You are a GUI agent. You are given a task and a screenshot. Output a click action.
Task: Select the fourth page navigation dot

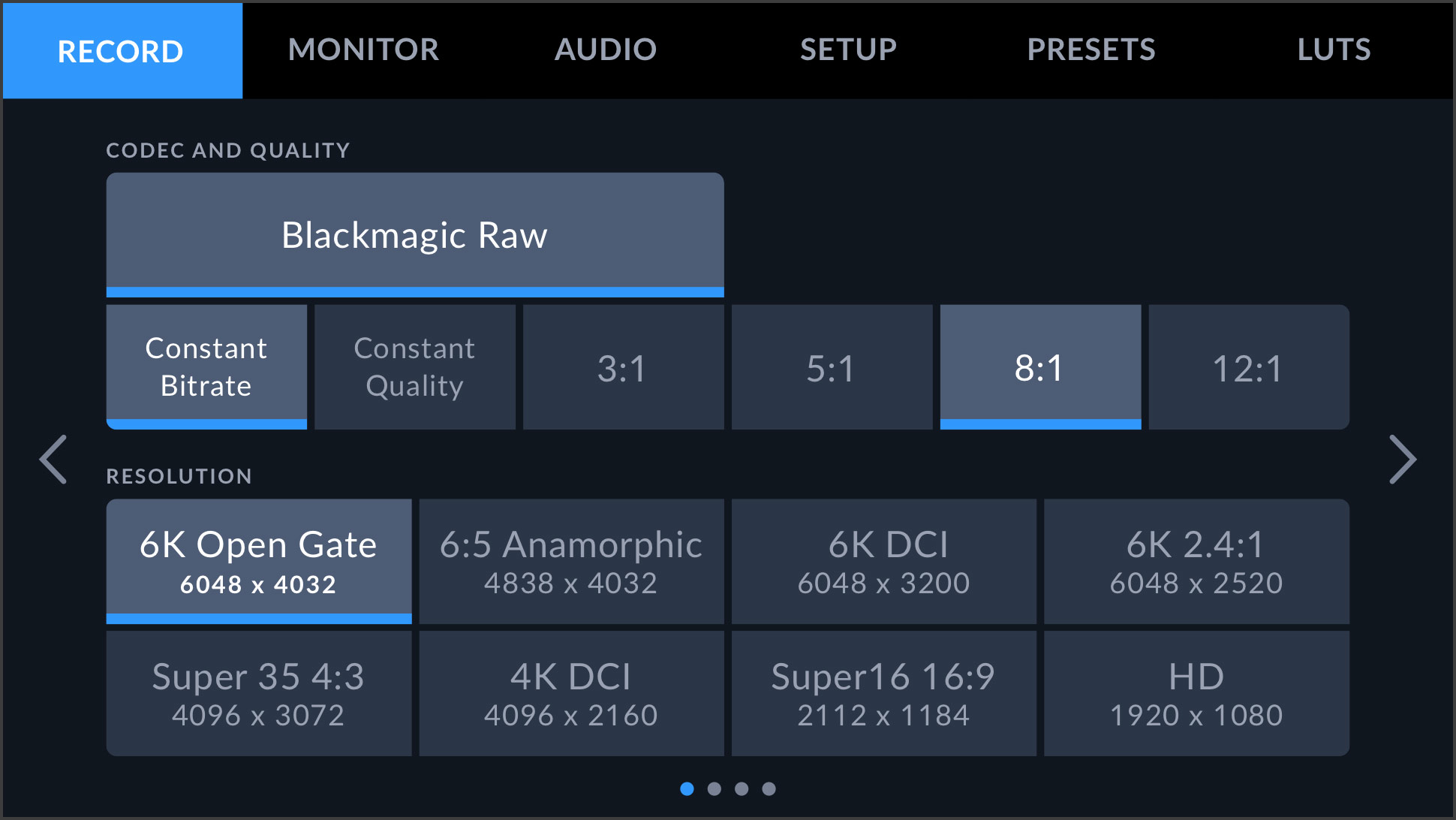click(769, 788)
